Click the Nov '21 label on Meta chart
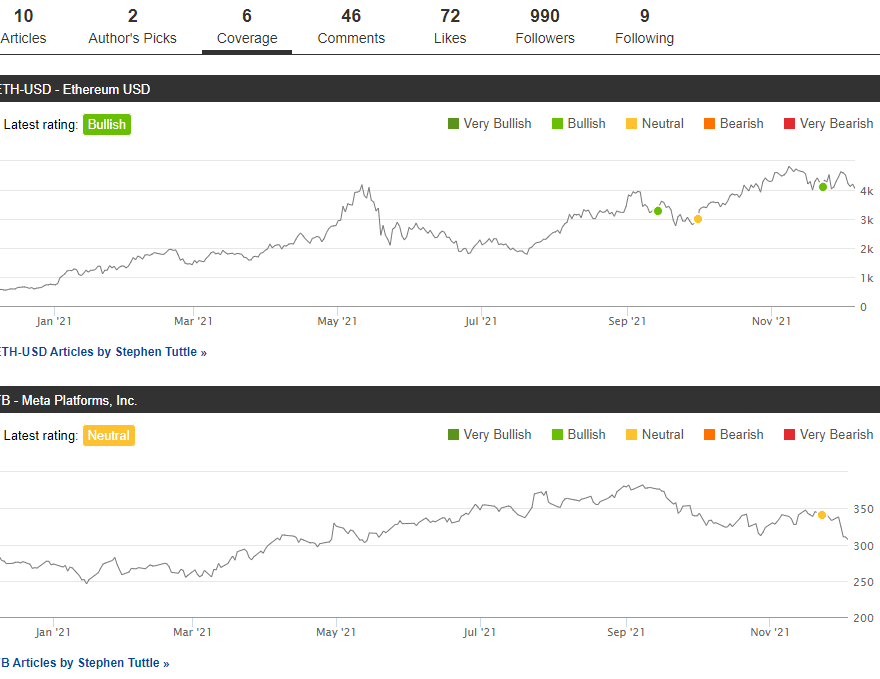 [x=769, y=632]
